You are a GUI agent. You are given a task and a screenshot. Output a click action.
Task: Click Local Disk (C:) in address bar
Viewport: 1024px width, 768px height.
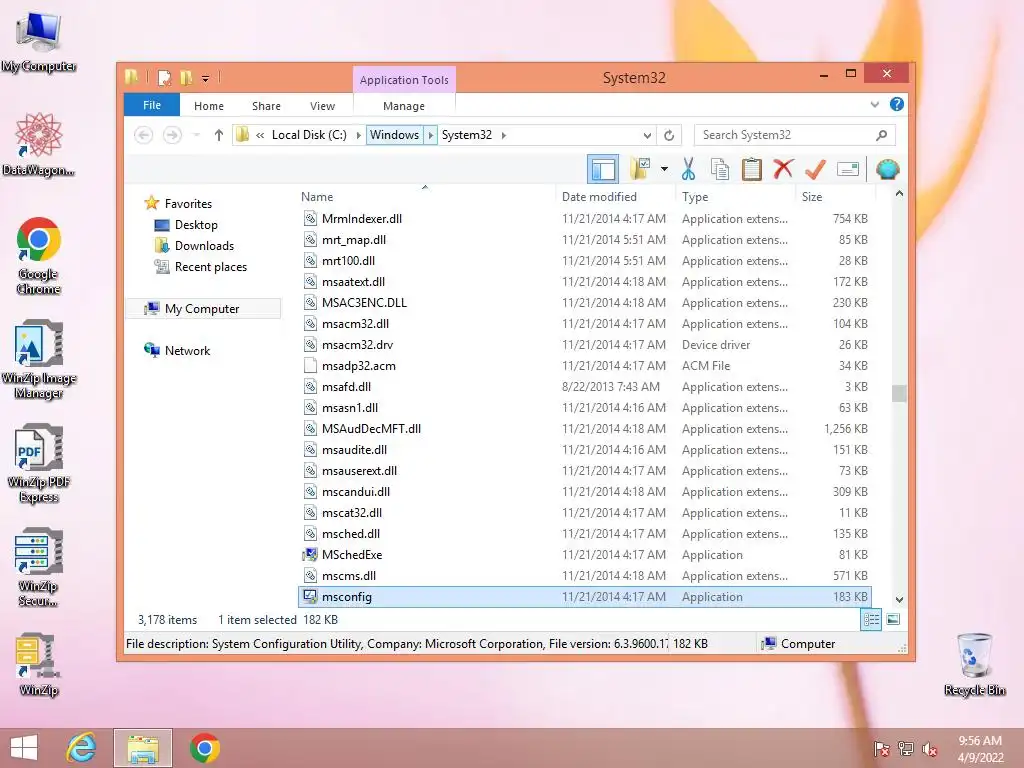(309, 135)
